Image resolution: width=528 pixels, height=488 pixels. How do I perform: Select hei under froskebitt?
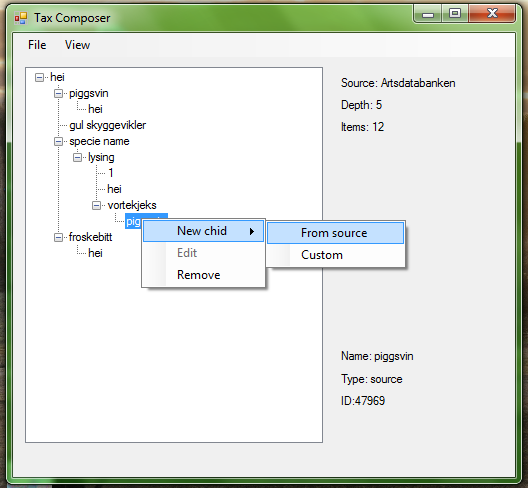(x=95, y=253)
